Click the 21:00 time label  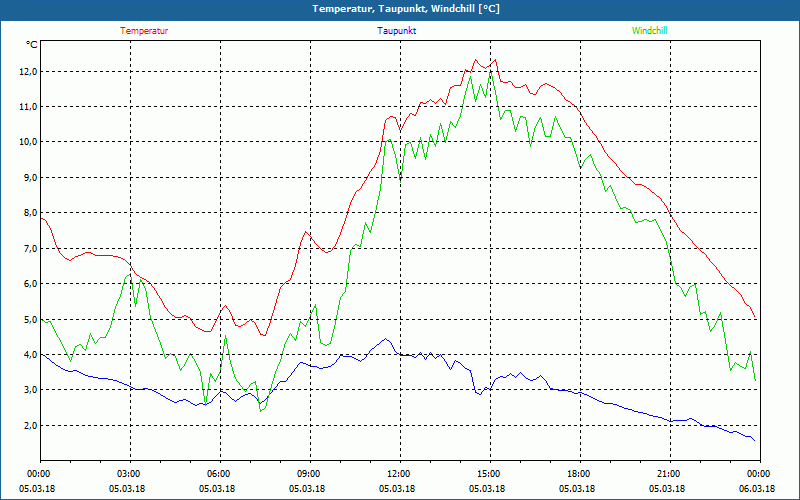(670, 474)
